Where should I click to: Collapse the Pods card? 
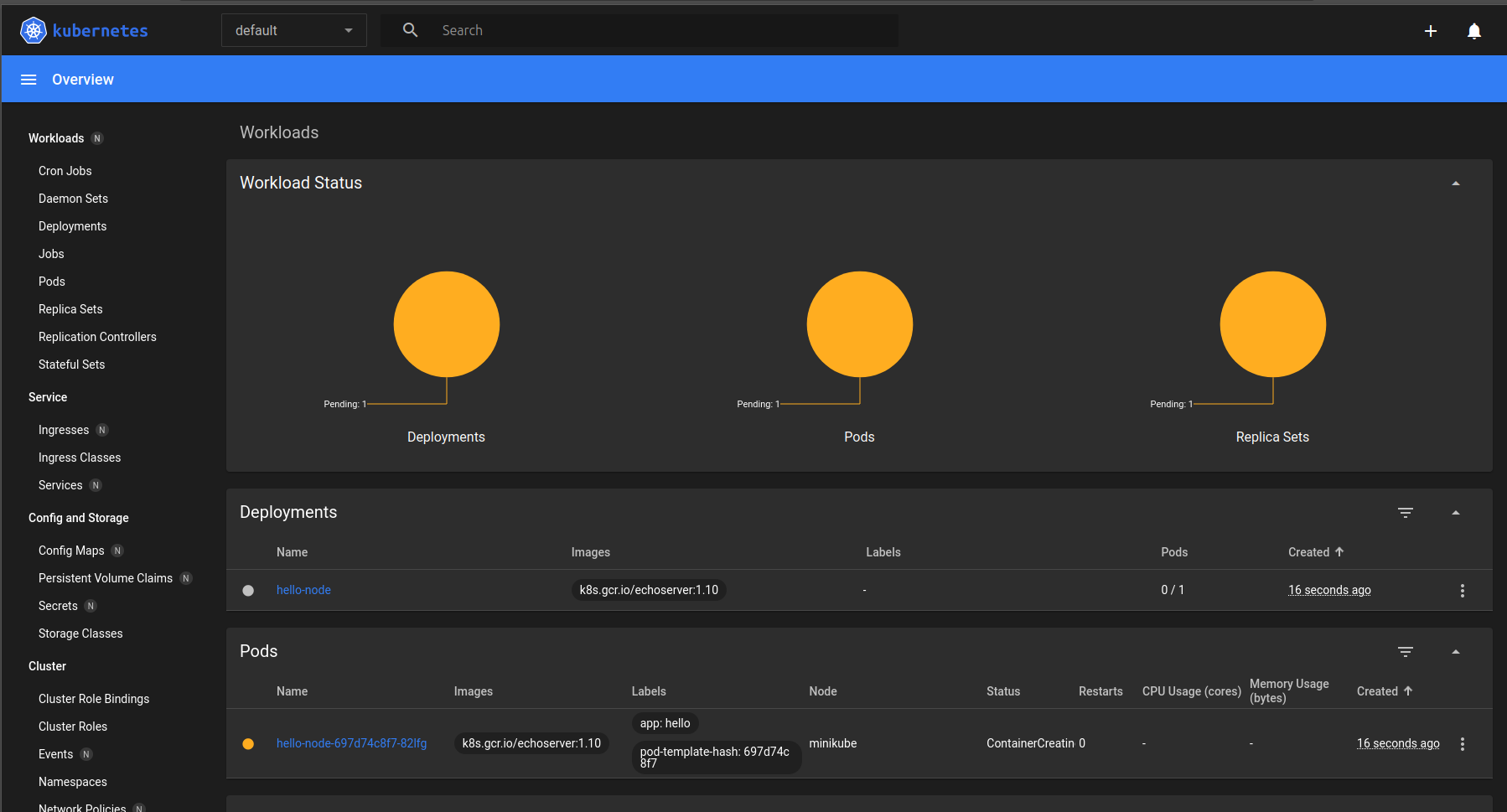[x=1456, y=651]
